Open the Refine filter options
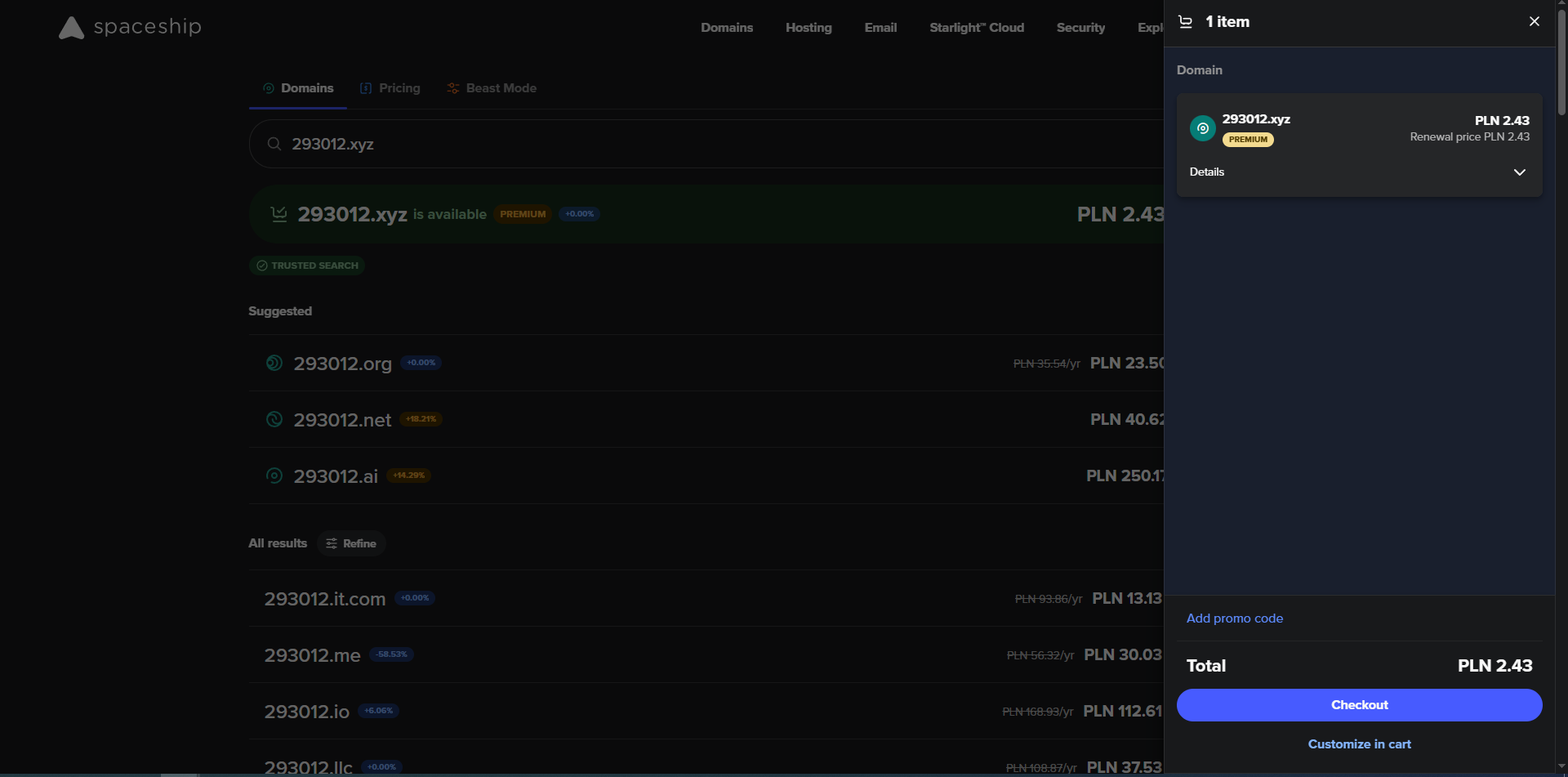 tap(351, 543)
